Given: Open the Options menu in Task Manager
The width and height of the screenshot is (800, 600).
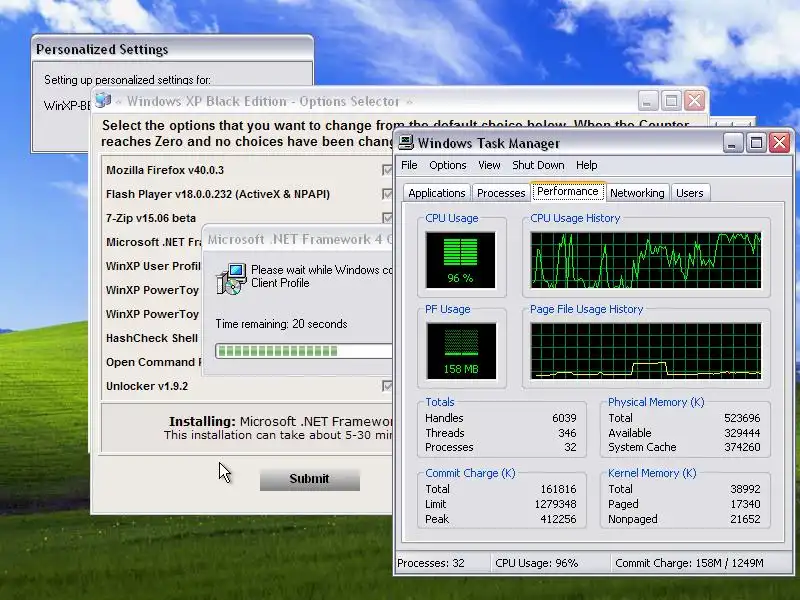Looking at the screenshot, I should (447, 165).
